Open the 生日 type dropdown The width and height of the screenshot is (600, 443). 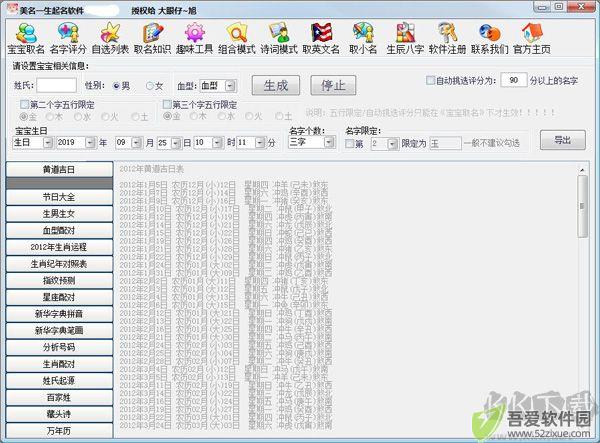[47, 143]
